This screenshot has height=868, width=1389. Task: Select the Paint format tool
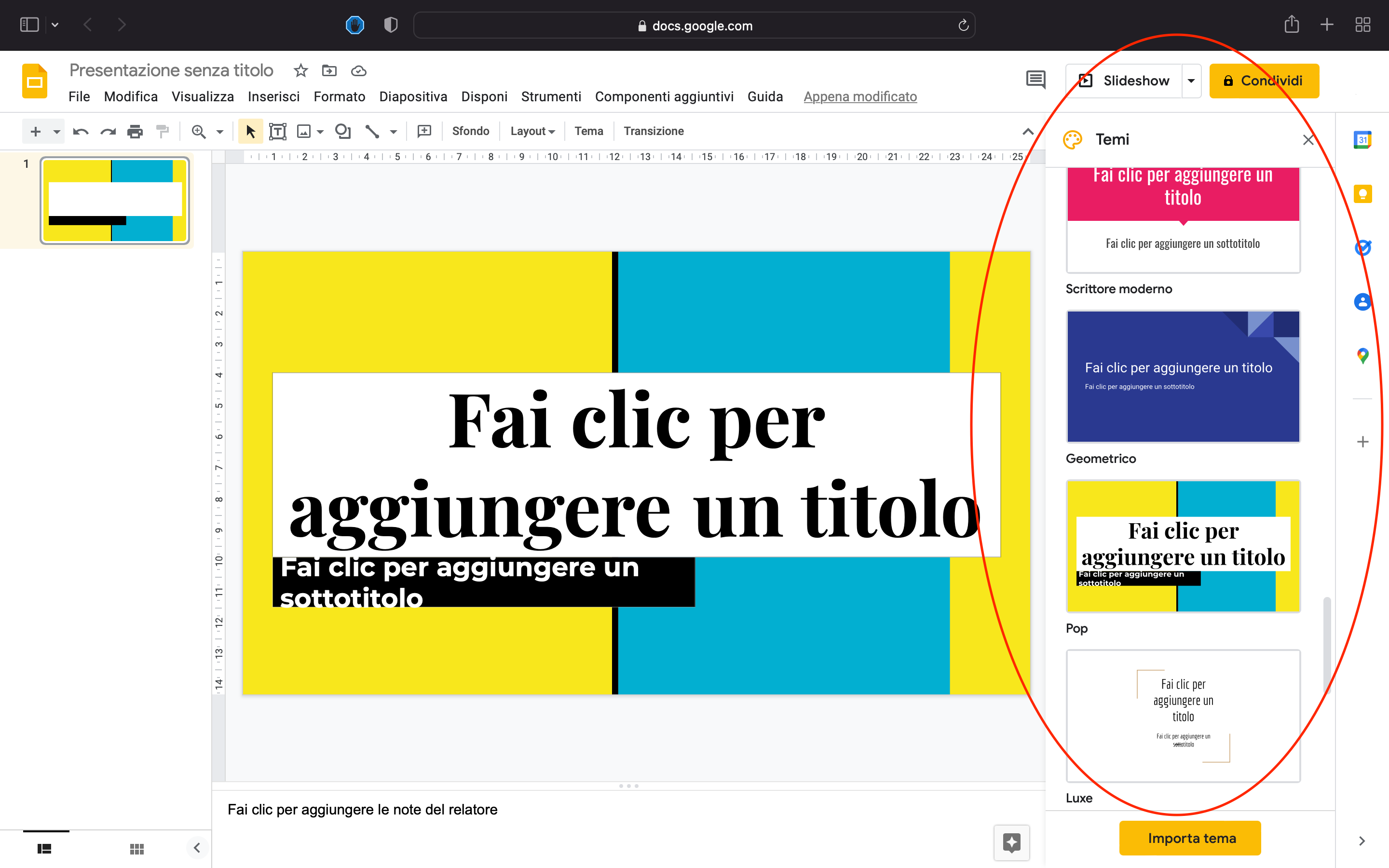coord(163,131)
